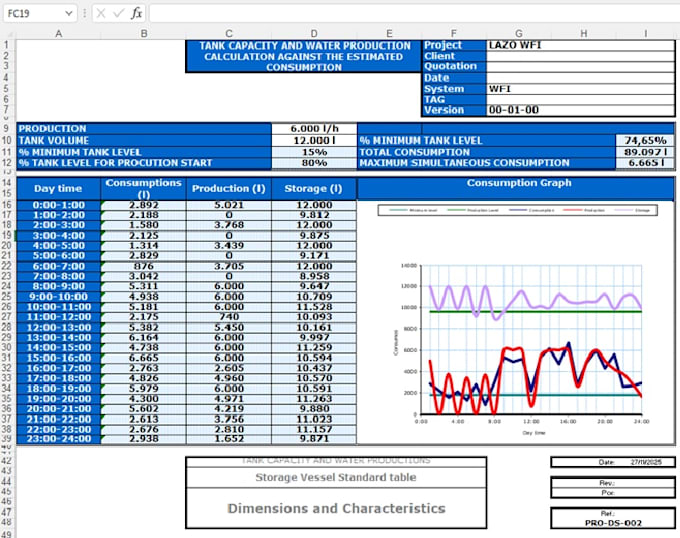Click the '74,65%' minimum tank level result
Viewport: 680px width, 538px height.
tap(645, 140)
